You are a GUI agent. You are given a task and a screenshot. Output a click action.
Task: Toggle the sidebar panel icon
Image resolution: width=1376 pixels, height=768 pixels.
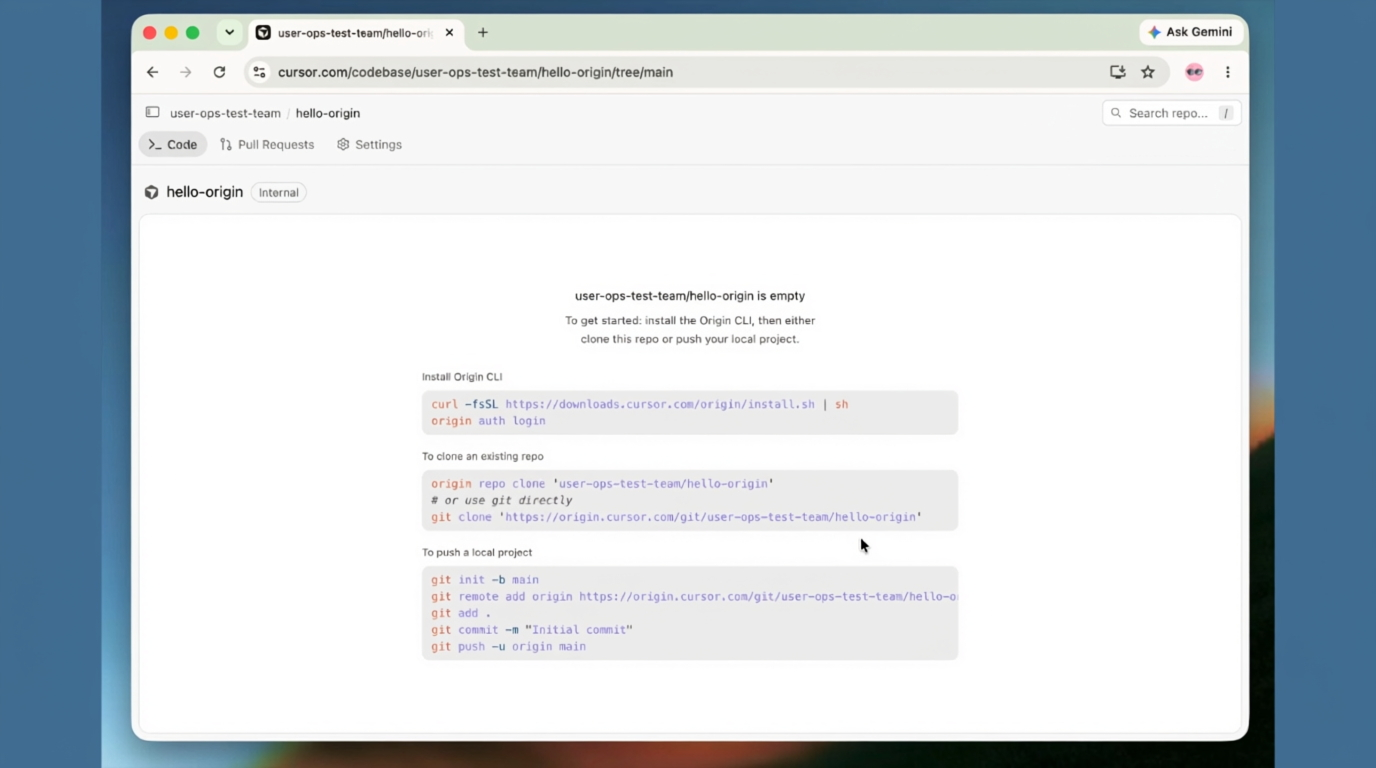coord(152,113)
